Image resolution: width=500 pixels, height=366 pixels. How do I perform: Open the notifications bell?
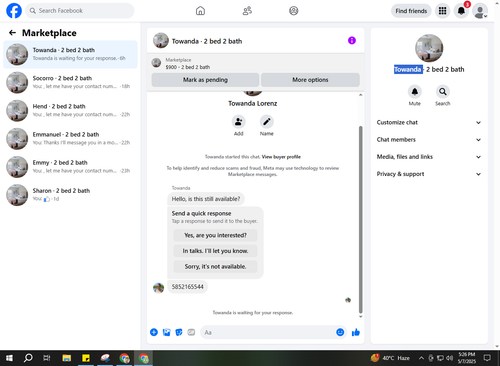click(x=461, y=11)
